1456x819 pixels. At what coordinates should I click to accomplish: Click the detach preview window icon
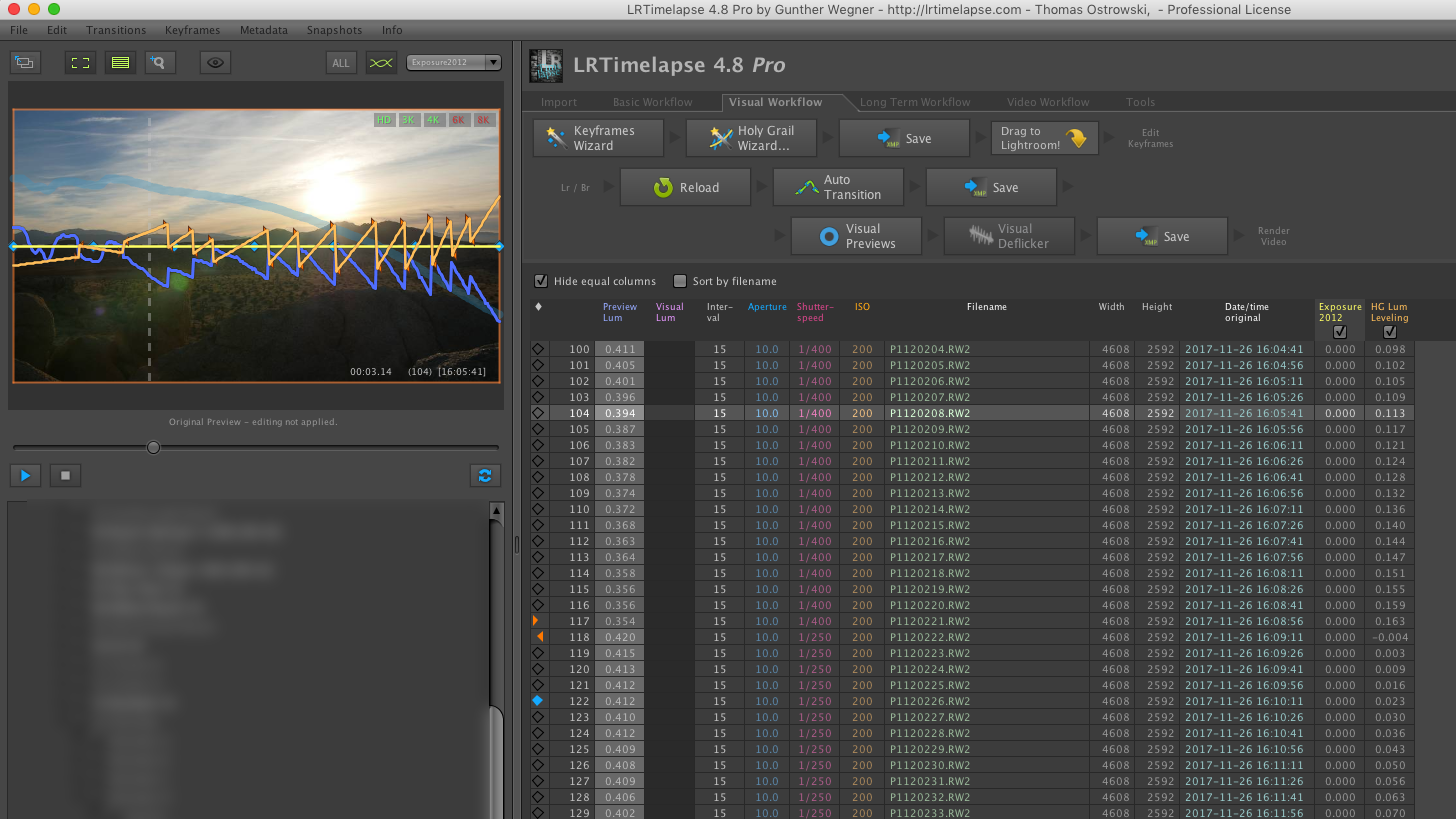click(25, 62)
